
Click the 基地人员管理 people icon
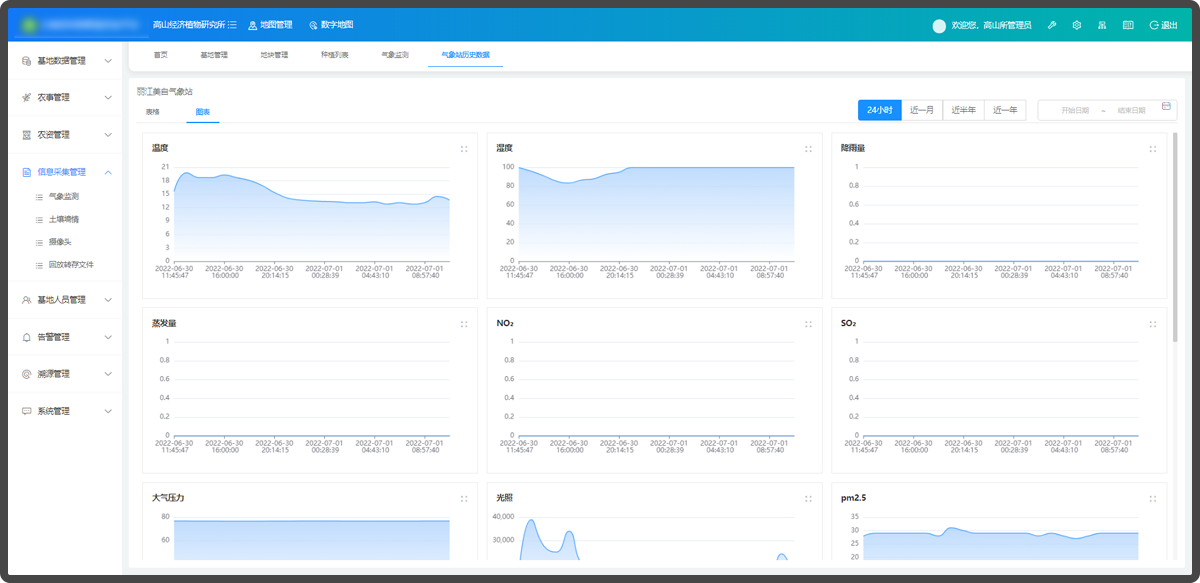click(x=27, y=300)
